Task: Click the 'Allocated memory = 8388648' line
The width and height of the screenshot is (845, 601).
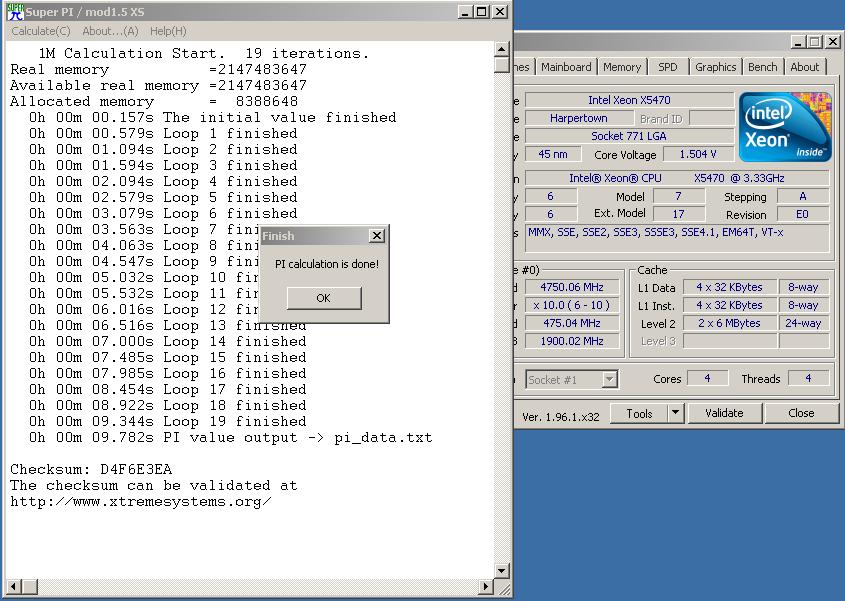Action: (x=154, y=101)
